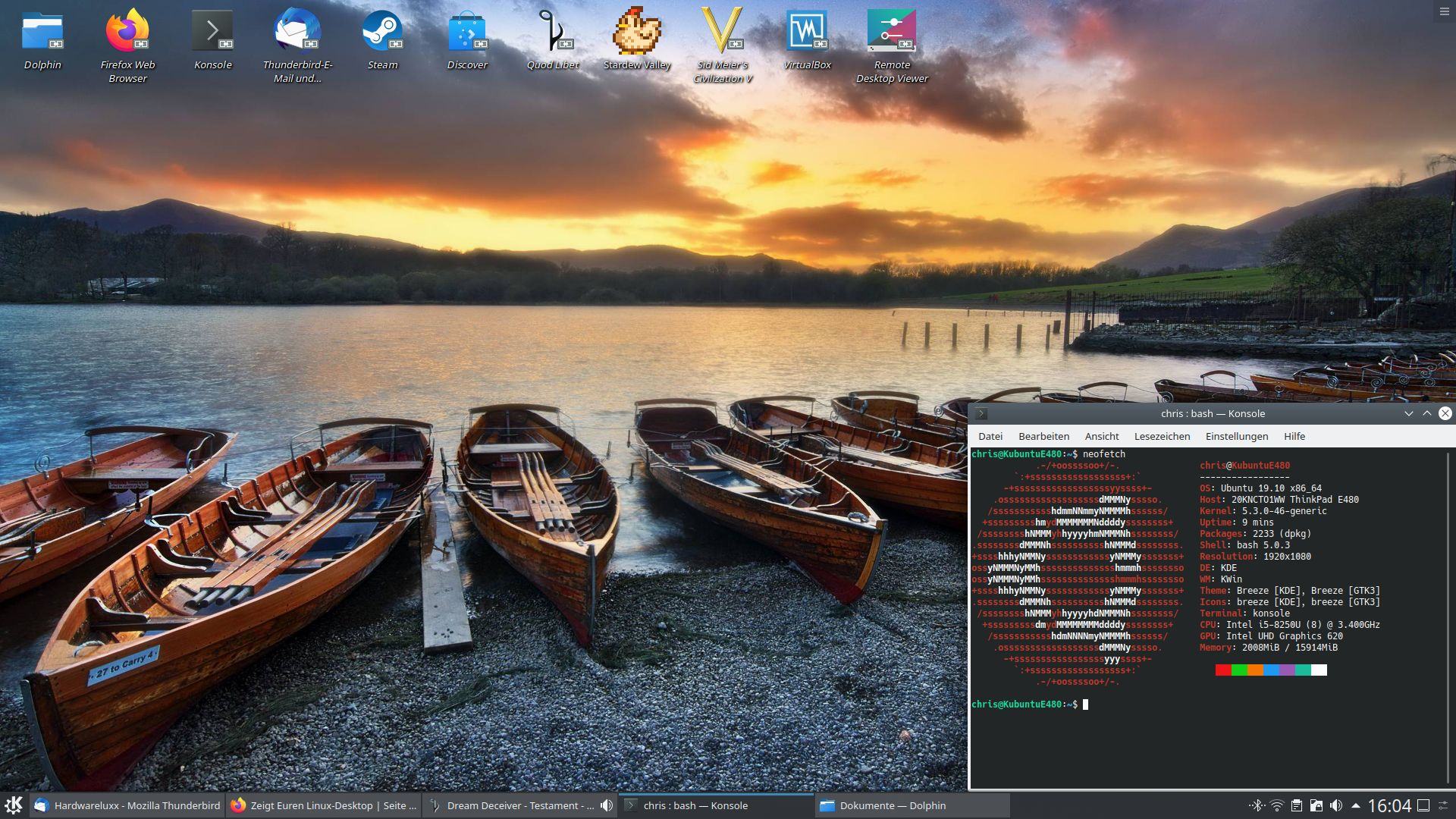Open Konsole window menu icon in titlebar
This screenshot has height=819, width=1456.
point(981,414)
